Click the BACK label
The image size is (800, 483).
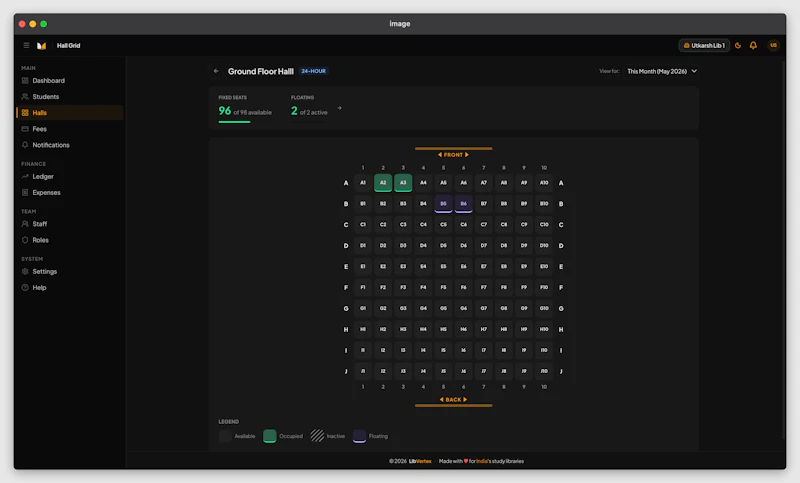point(453,399)
